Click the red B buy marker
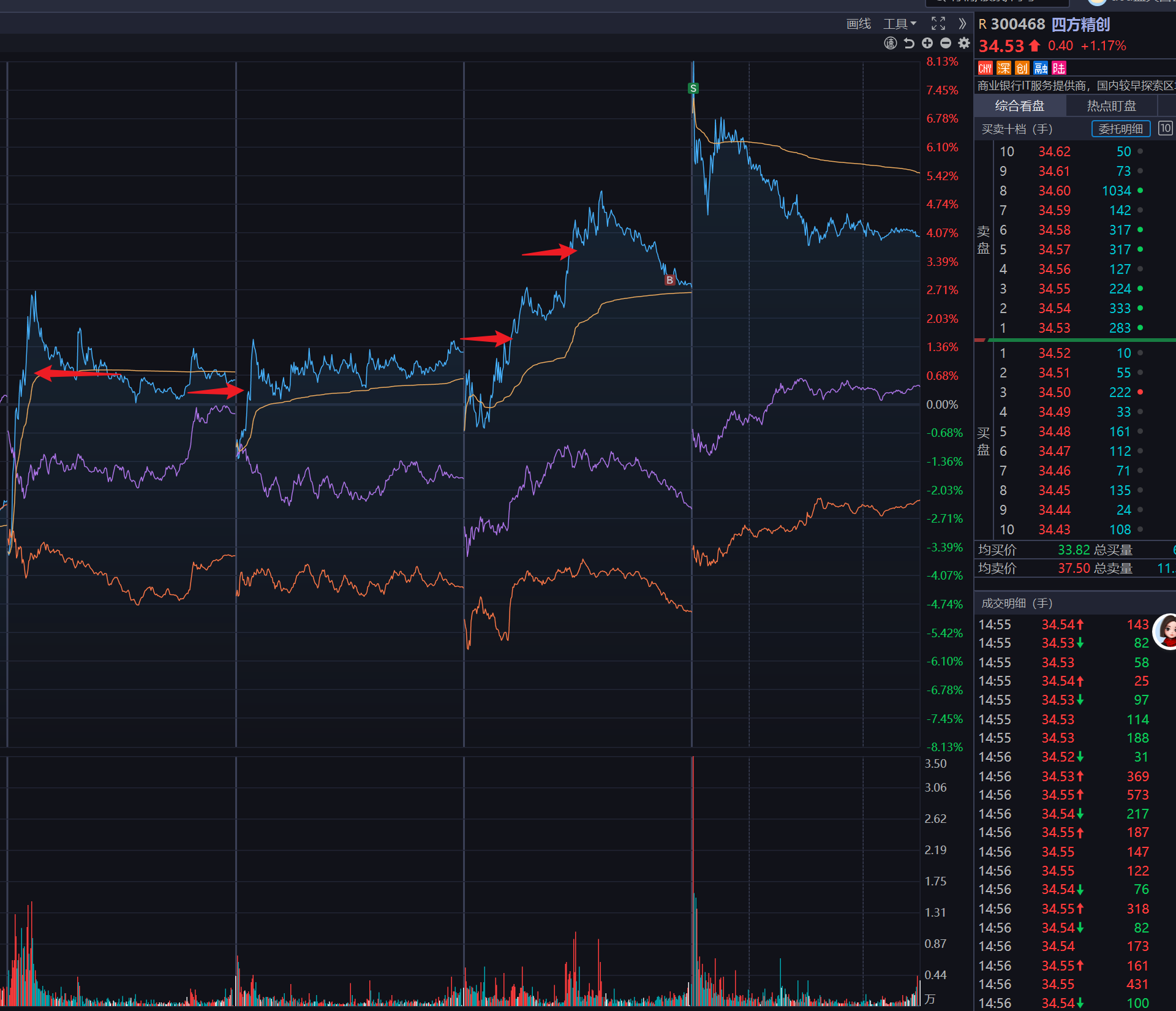This screenshot has height=1011, width=1176. (669, 280)
